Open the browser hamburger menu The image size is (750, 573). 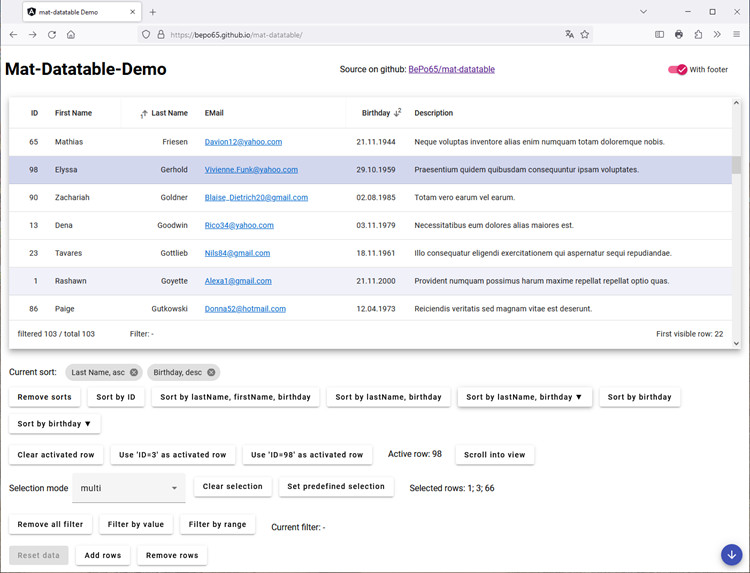click(x=737, y=34)
